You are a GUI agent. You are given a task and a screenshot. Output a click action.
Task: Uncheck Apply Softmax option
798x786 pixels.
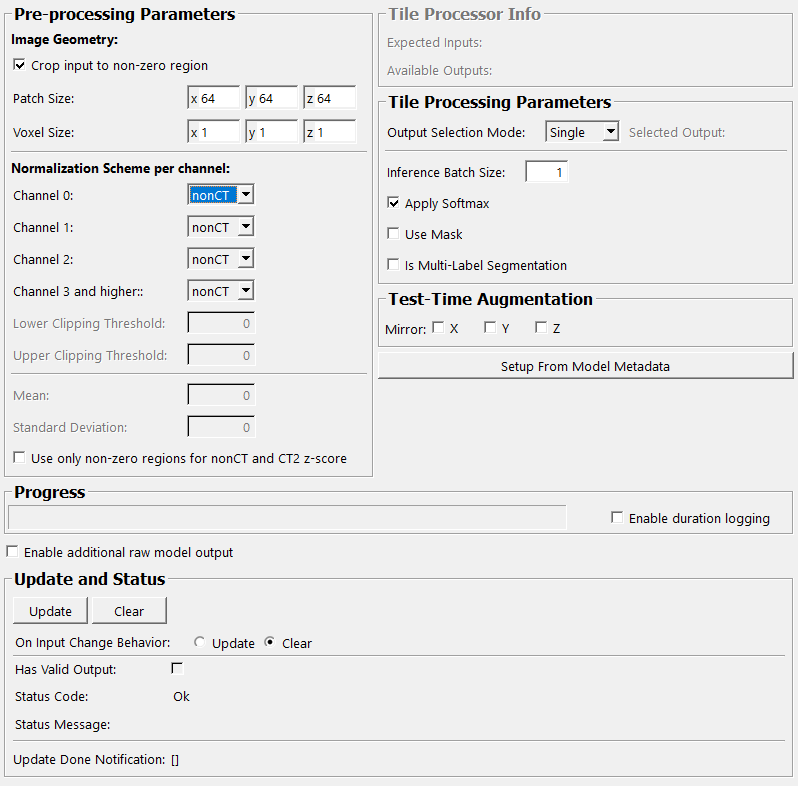394,203
